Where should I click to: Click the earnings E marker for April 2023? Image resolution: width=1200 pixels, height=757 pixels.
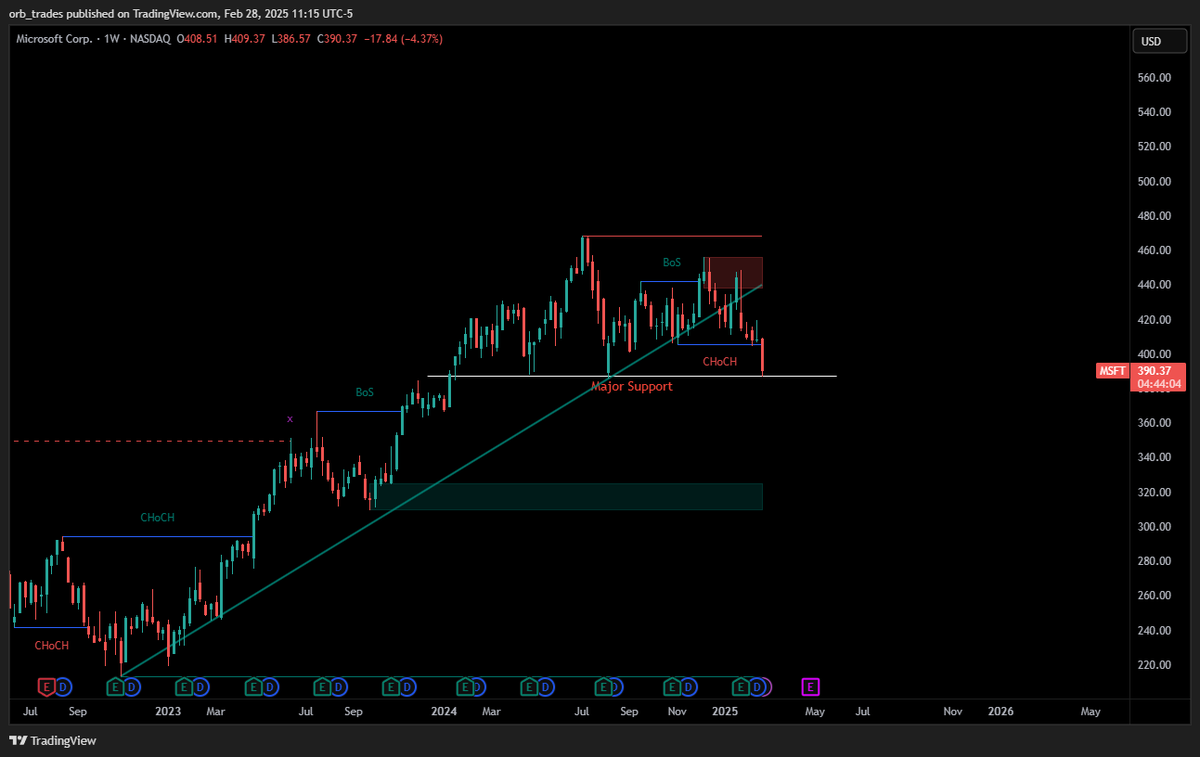click(x=253, y=686)
